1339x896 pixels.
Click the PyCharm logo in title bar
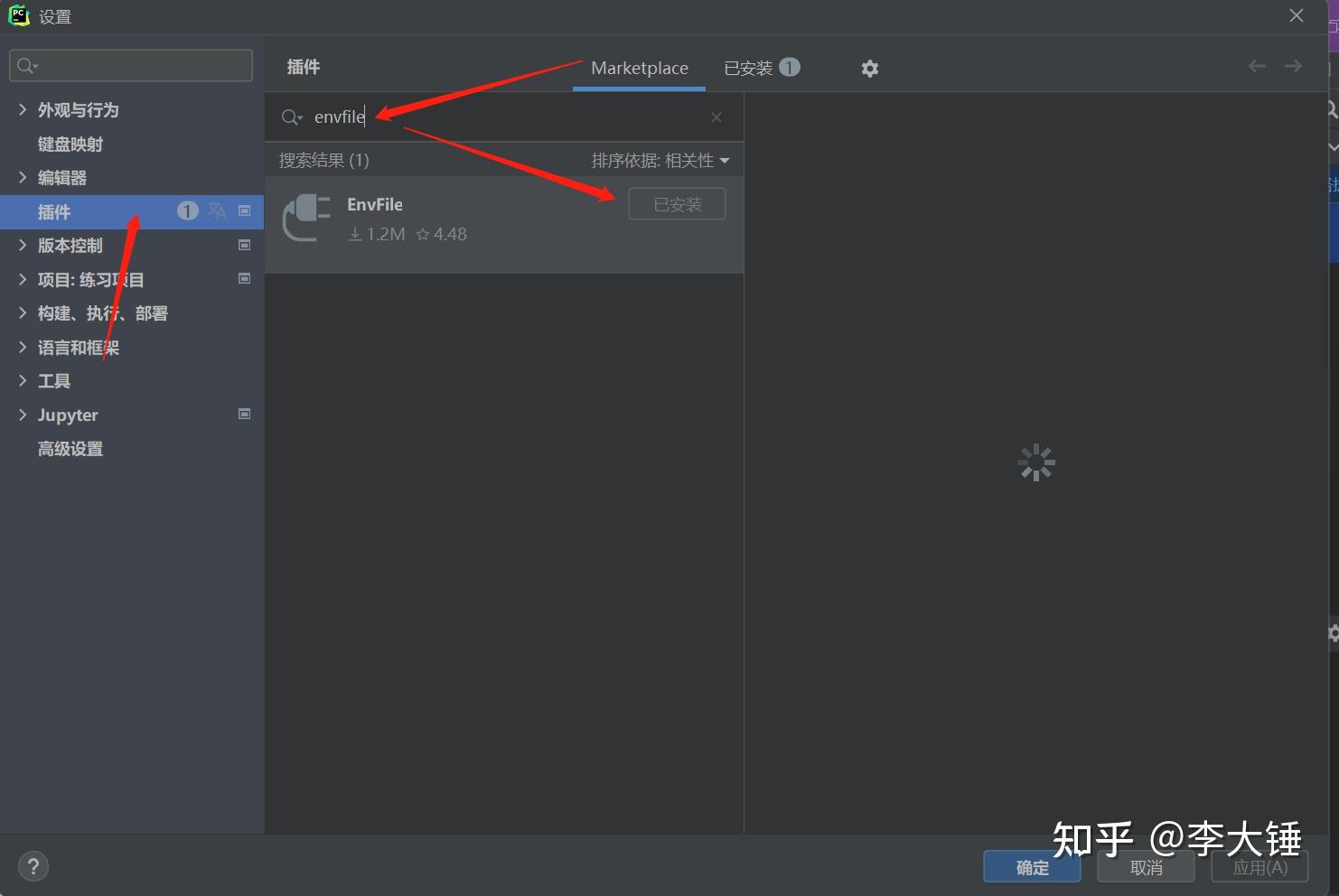coord(19,15)
